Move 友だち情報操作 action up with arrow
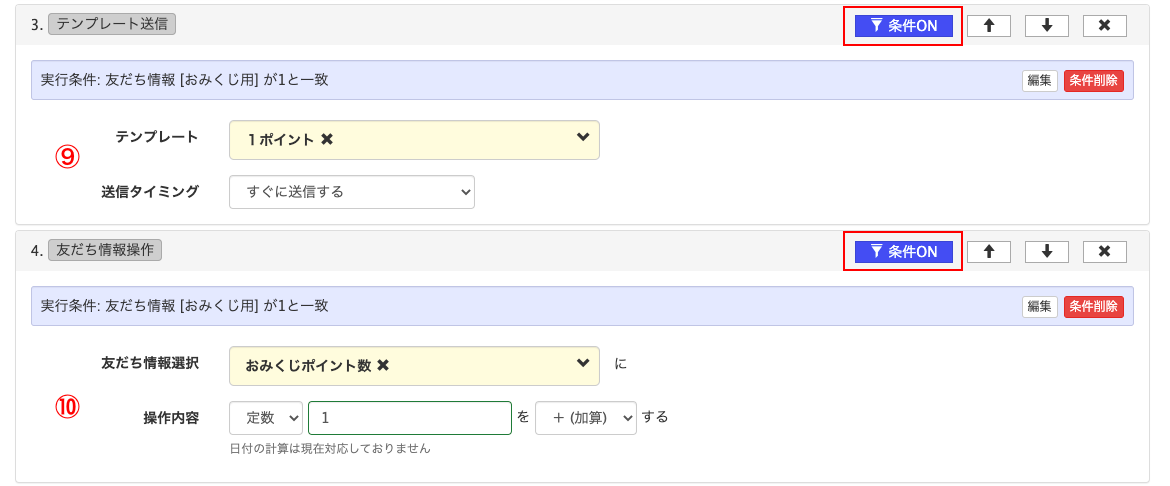The width and height of the screenshot is (1170, 486). 989,252
